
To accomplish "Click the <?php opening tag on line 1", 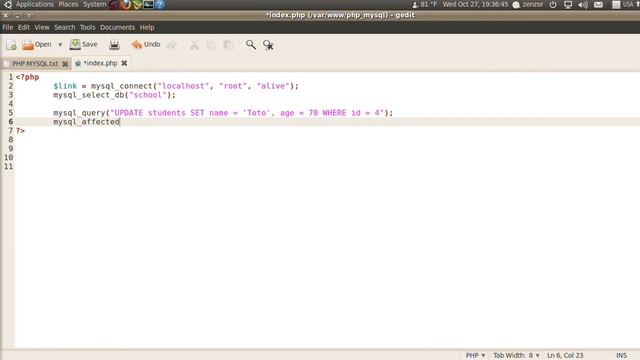I will [27, 77].
